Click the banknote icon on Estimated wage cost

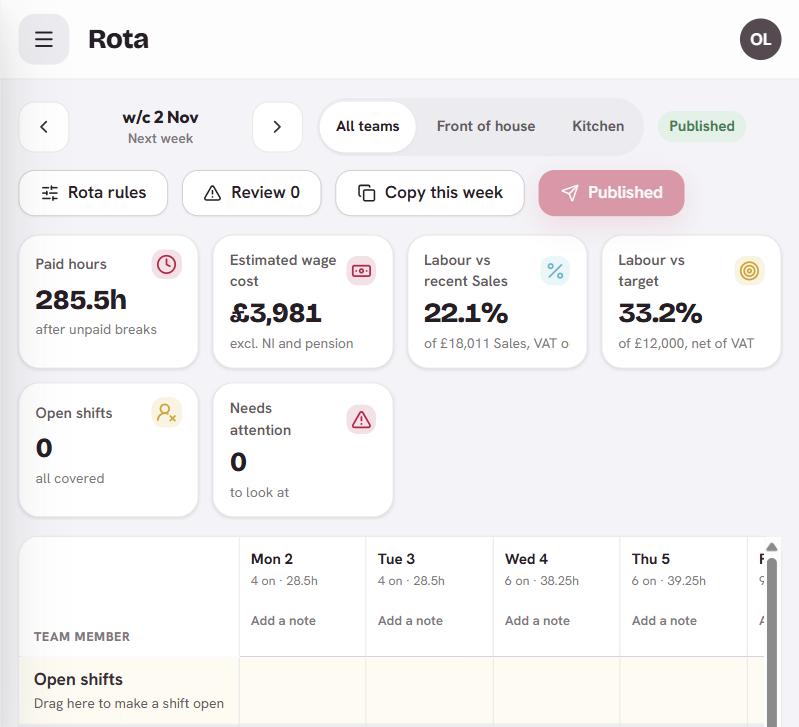coord(361,271)
